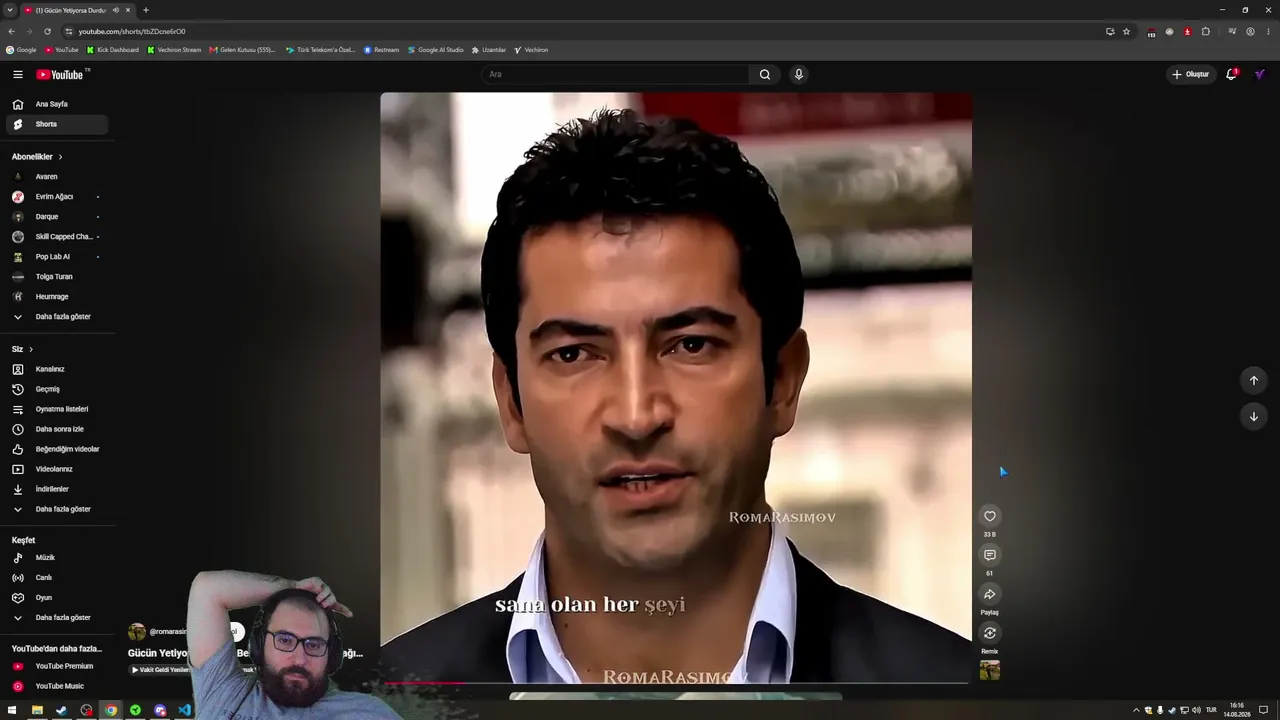Viewport: 1280px width, 720px height.
Task: Open YouTube Premium link
Action: [57, 666]
